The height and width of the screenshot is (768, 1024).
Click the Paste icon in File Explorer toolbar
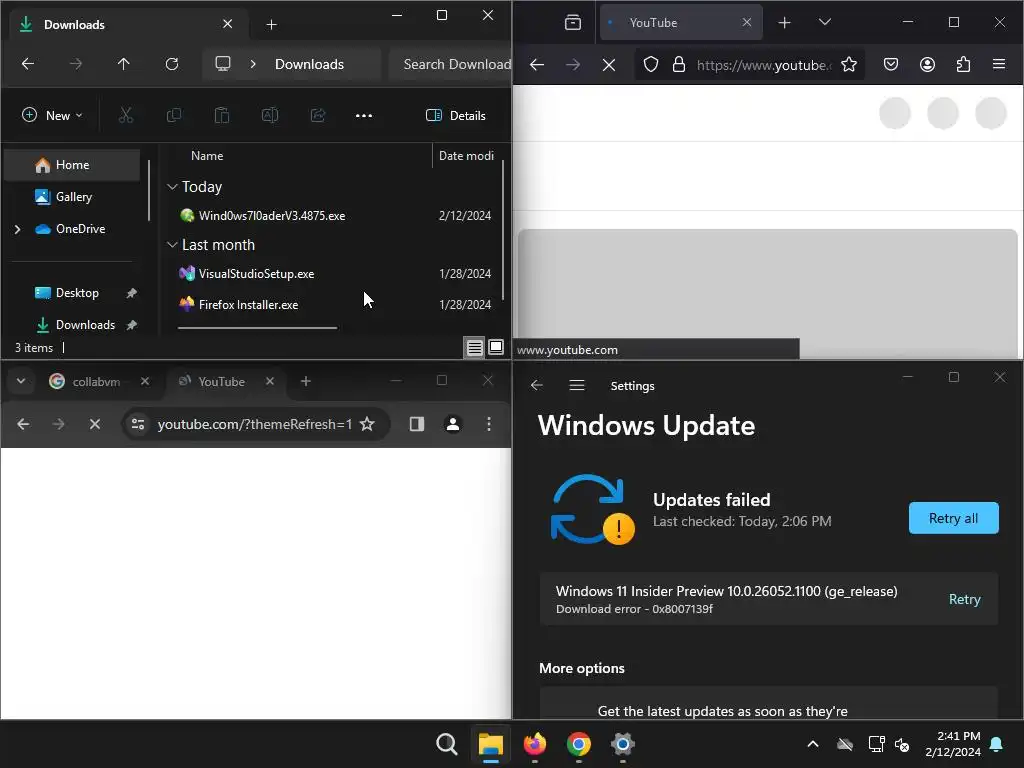click(x=222, y=116)
